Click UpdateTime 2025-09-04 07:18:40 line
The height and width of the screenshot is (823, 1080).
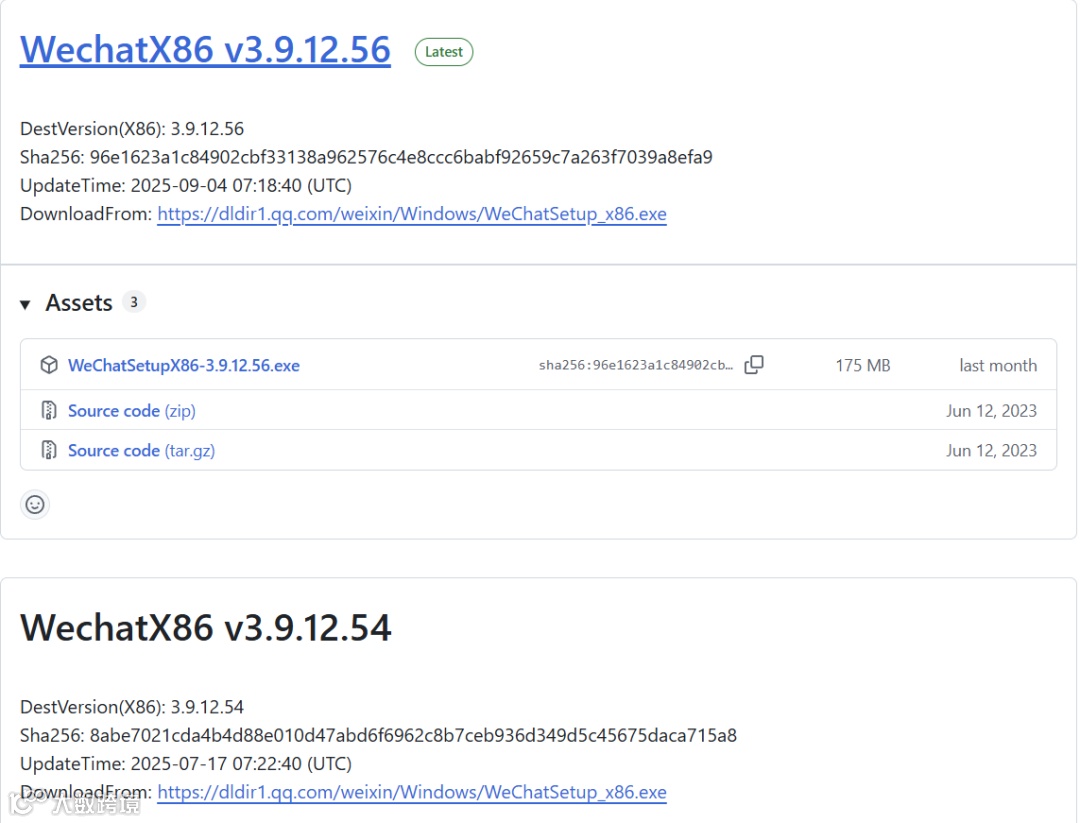point(186,186)
